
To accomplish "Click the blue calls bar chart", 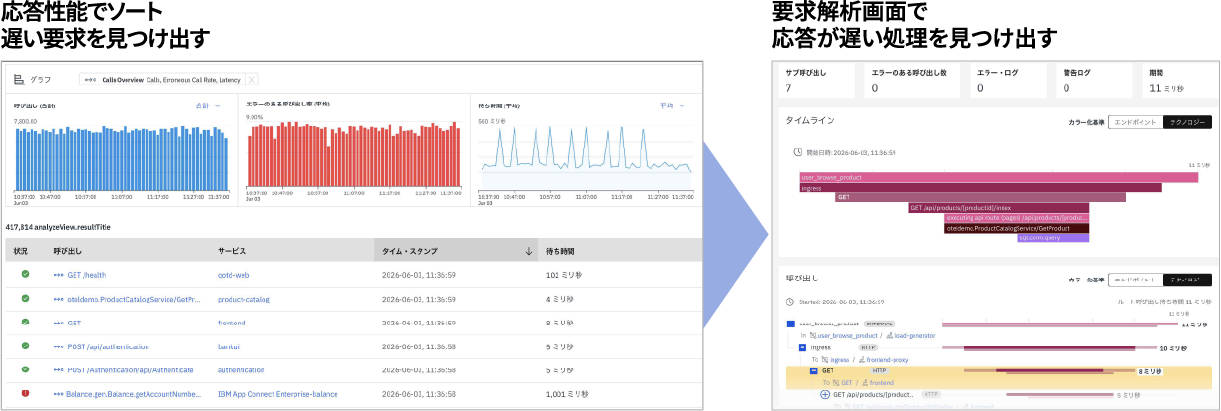I will click(x=123, y=156).
